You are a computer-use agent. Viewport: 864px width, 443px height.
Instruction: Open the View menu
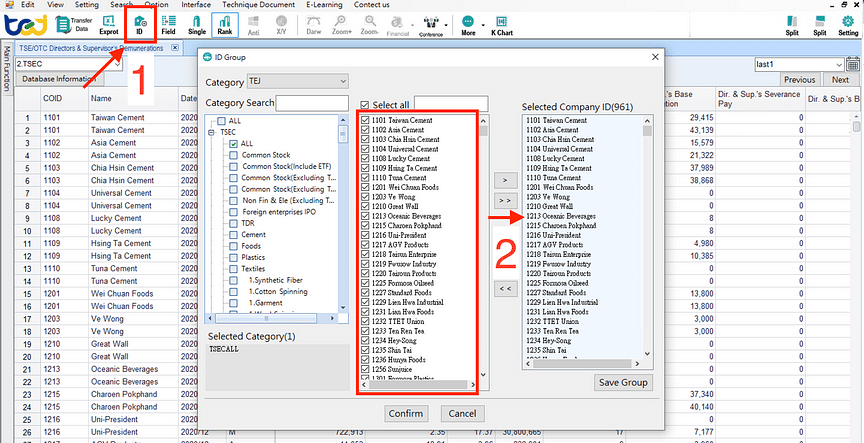point(55,4)
